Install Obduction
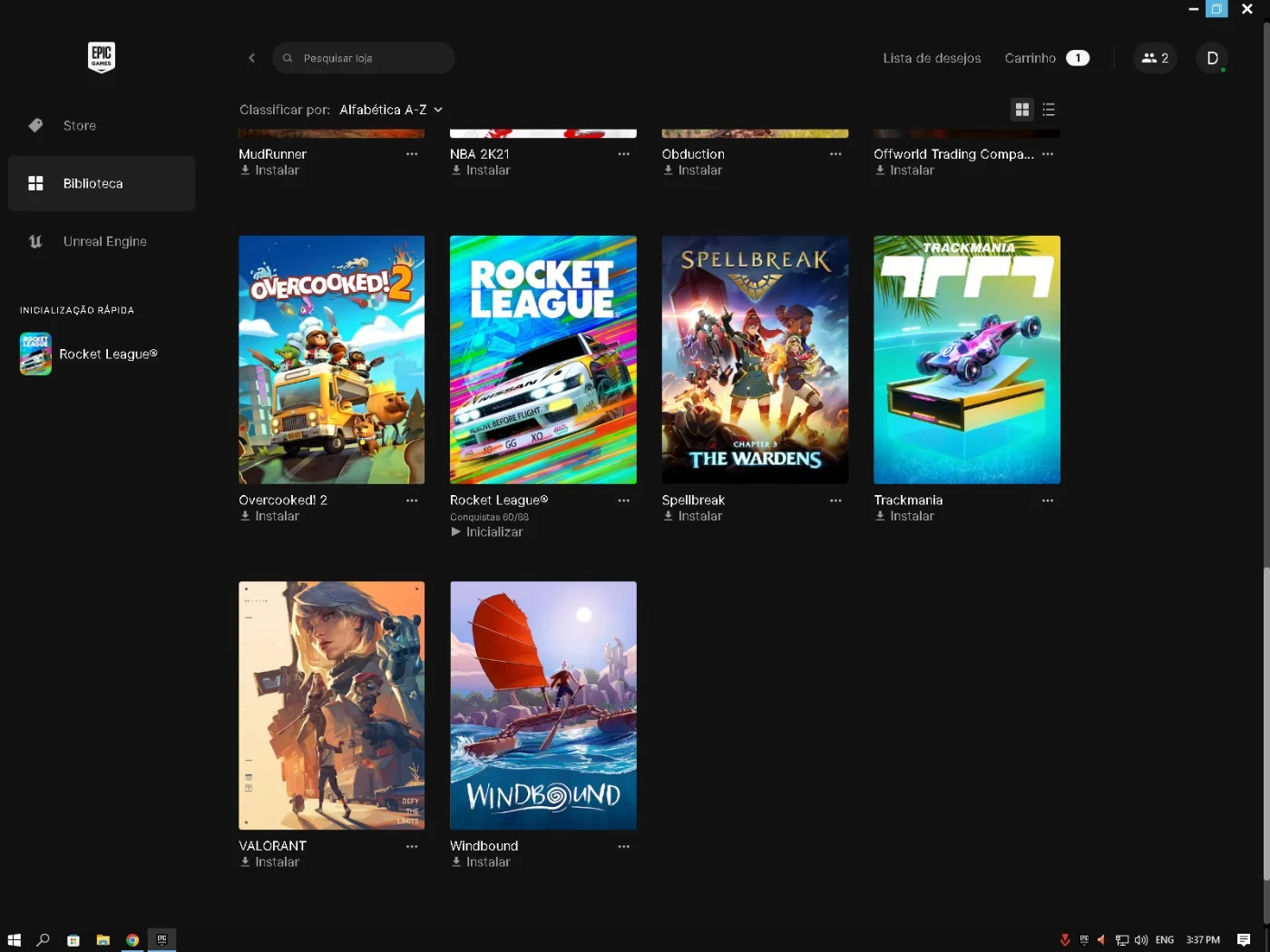The image size is (1270, 952). pos(693,170)
